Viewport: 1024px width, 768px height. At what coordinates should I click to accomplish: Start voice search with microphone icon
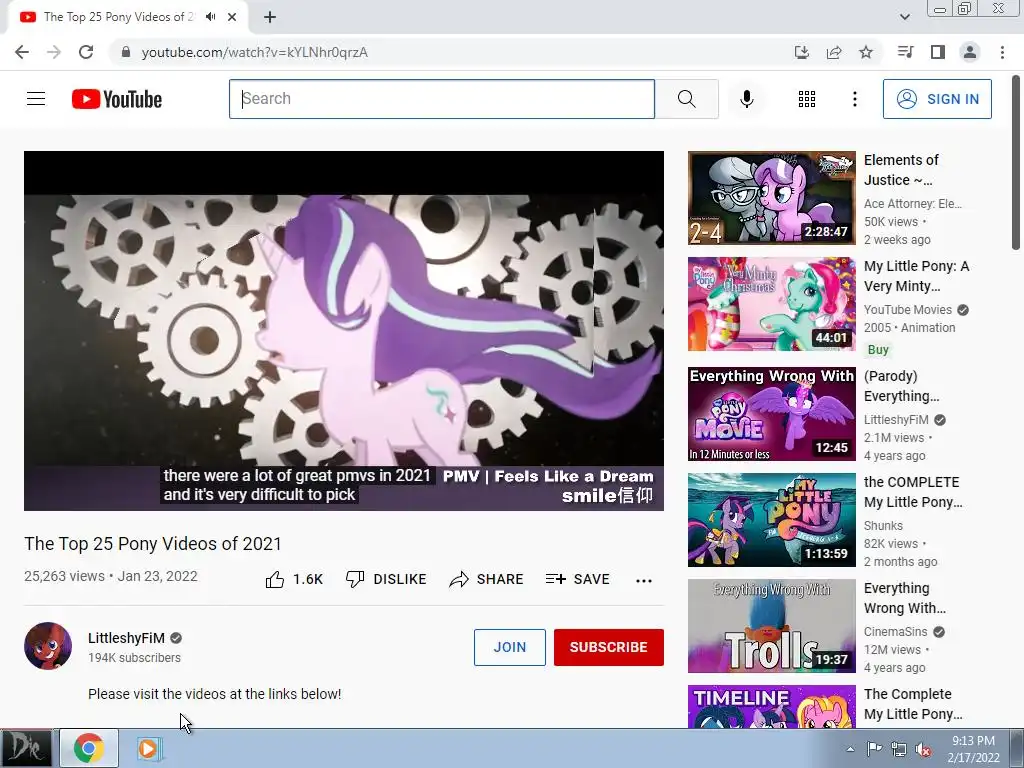tap(746, 99)
